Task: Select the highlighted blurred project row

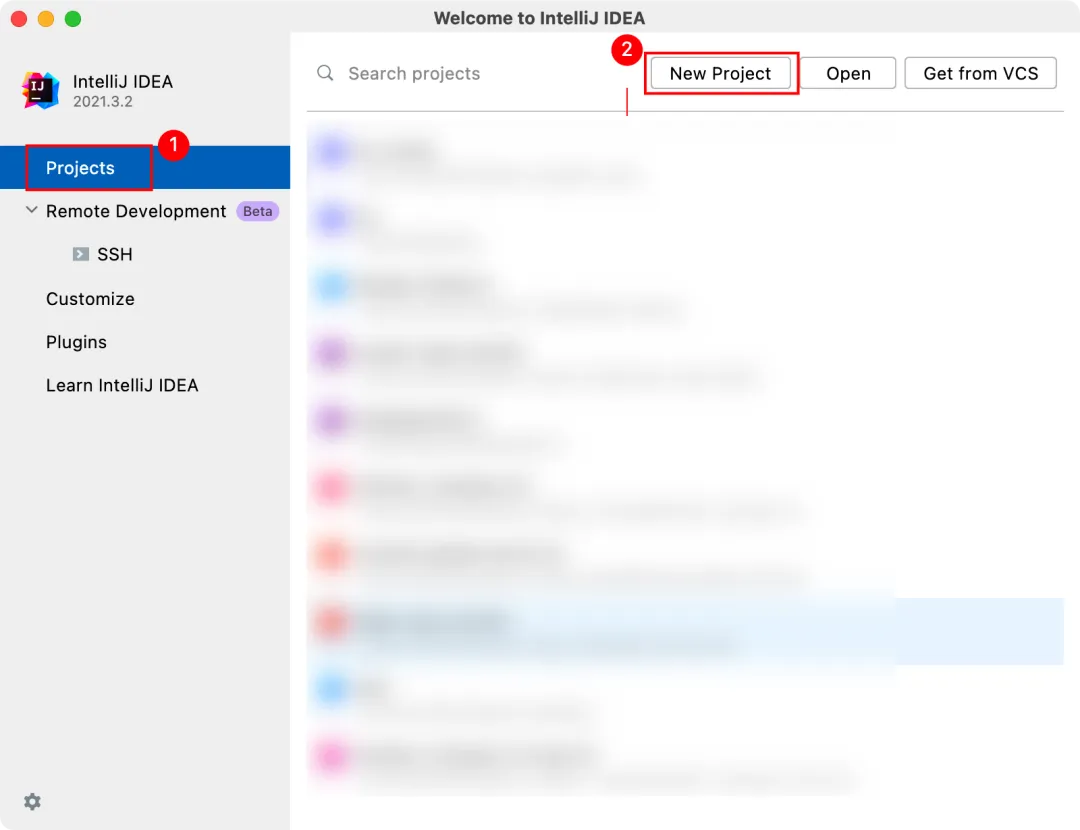Action: [x=685, y=630]
